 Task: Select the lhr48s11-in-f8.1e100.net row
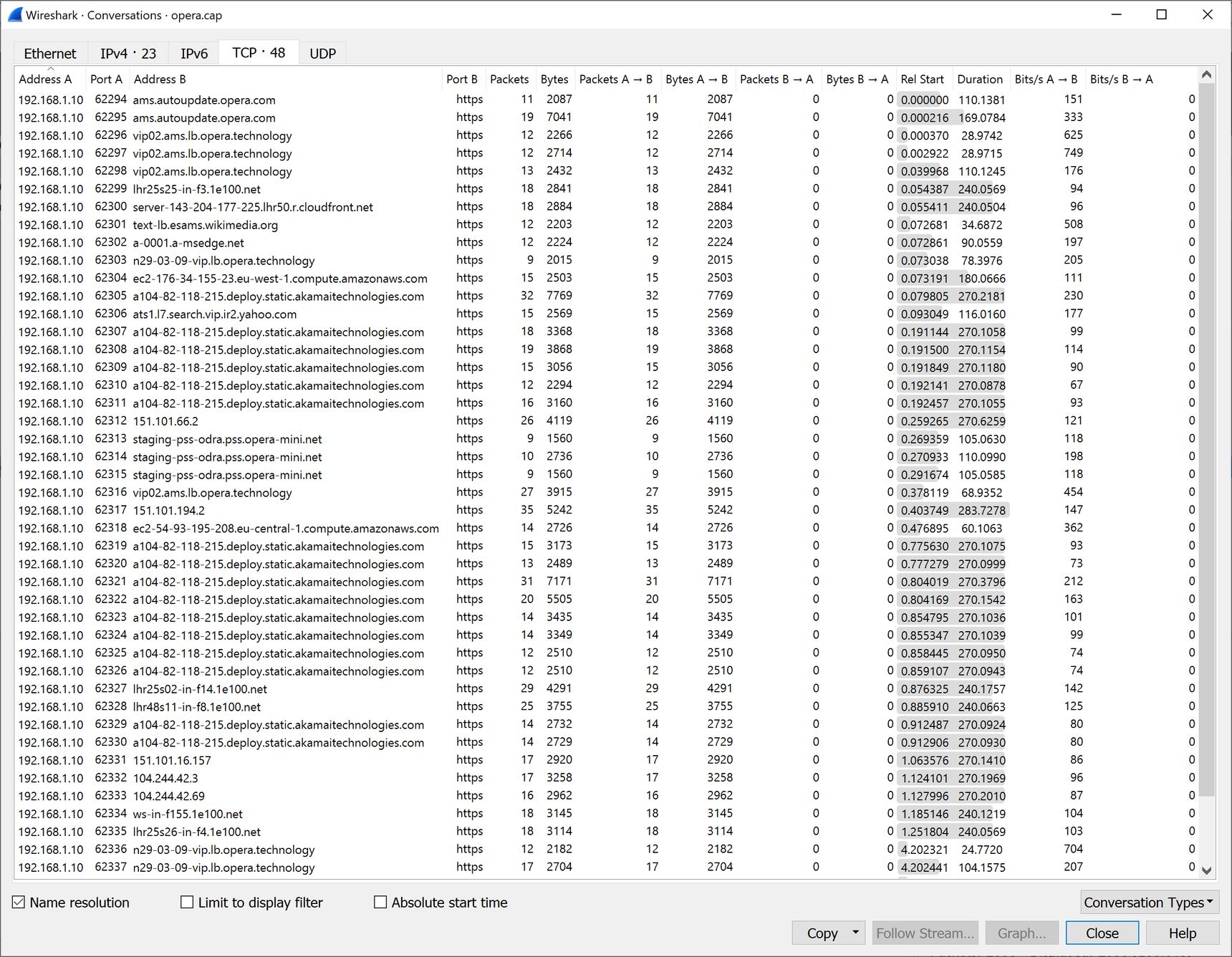pos(606,706)
